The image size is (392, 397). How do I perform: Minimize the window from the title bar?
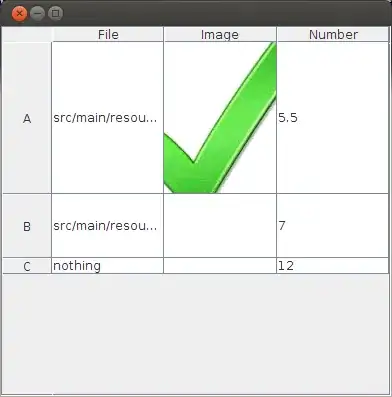point(37,14)
